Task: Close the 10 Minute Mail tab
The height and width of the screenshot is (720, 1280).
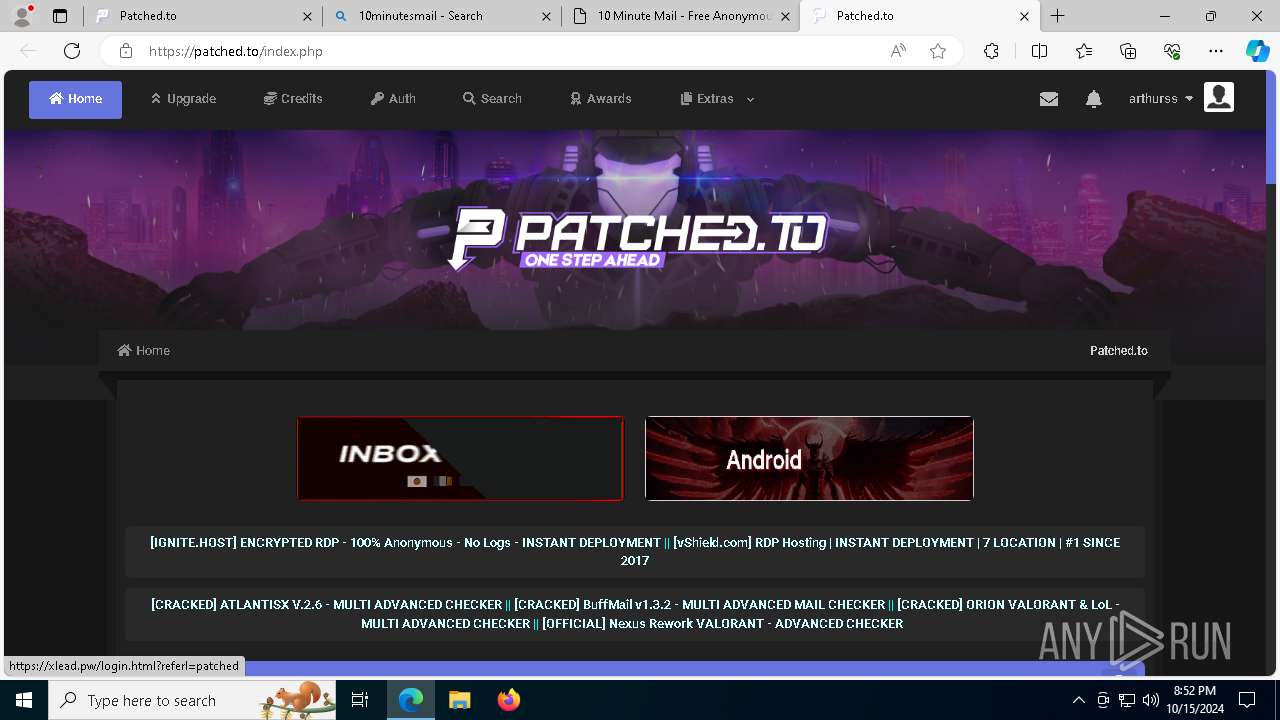Action: (785, 16)
